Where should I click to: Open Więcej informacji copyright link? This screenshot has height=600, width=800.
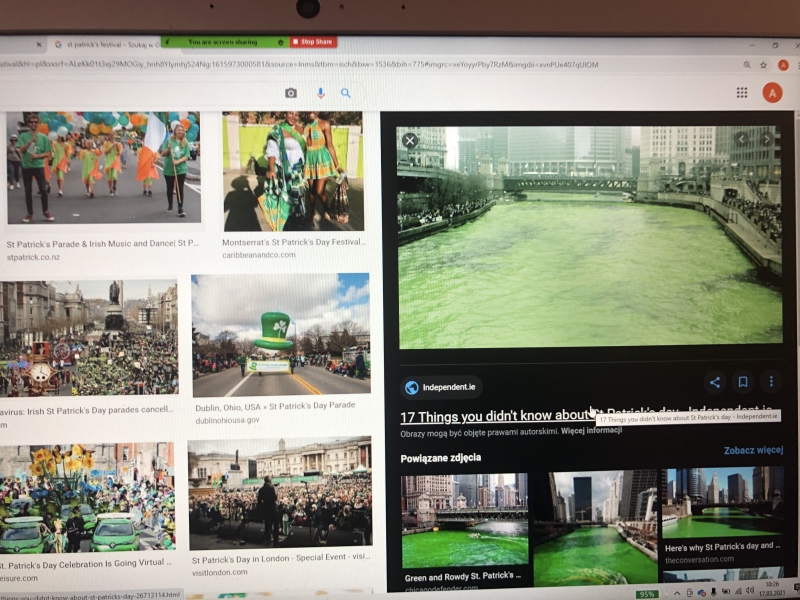591,430
